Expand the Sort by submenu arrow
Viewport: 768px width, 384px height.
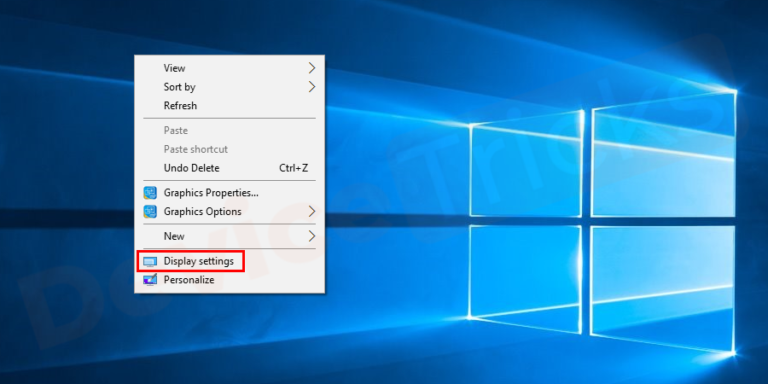(312, 87)
